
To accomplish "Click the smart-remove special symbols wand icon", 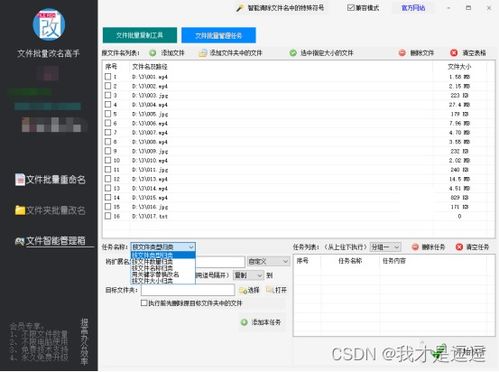I will (240, 8).
